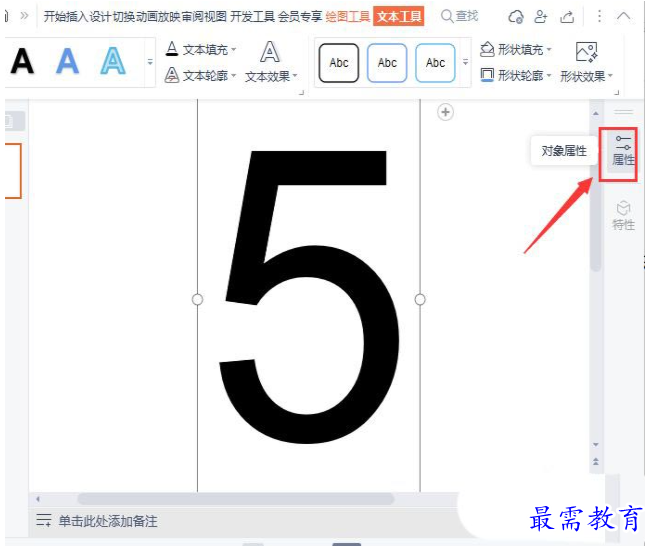This screenshot has height=550, width=651.
Task: Click the left resize handle of text box
Action: (x=198, y=299)
